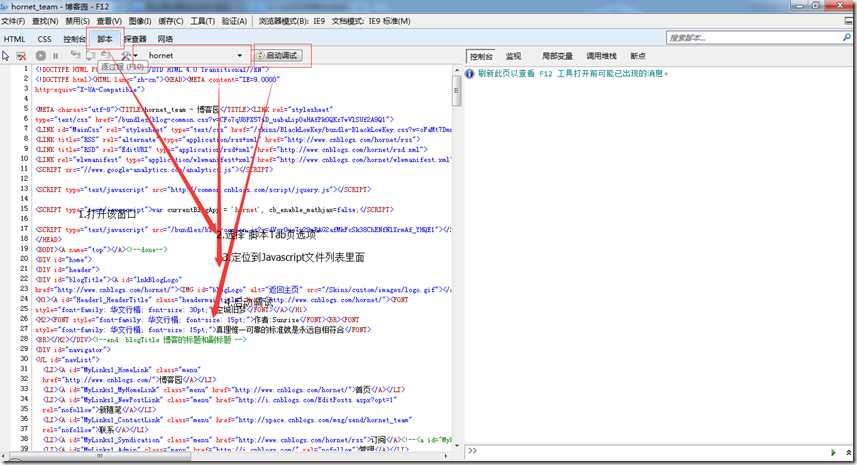Click the step out icon
The height and width of the screenshot is (465, 857).
[105, 55]
